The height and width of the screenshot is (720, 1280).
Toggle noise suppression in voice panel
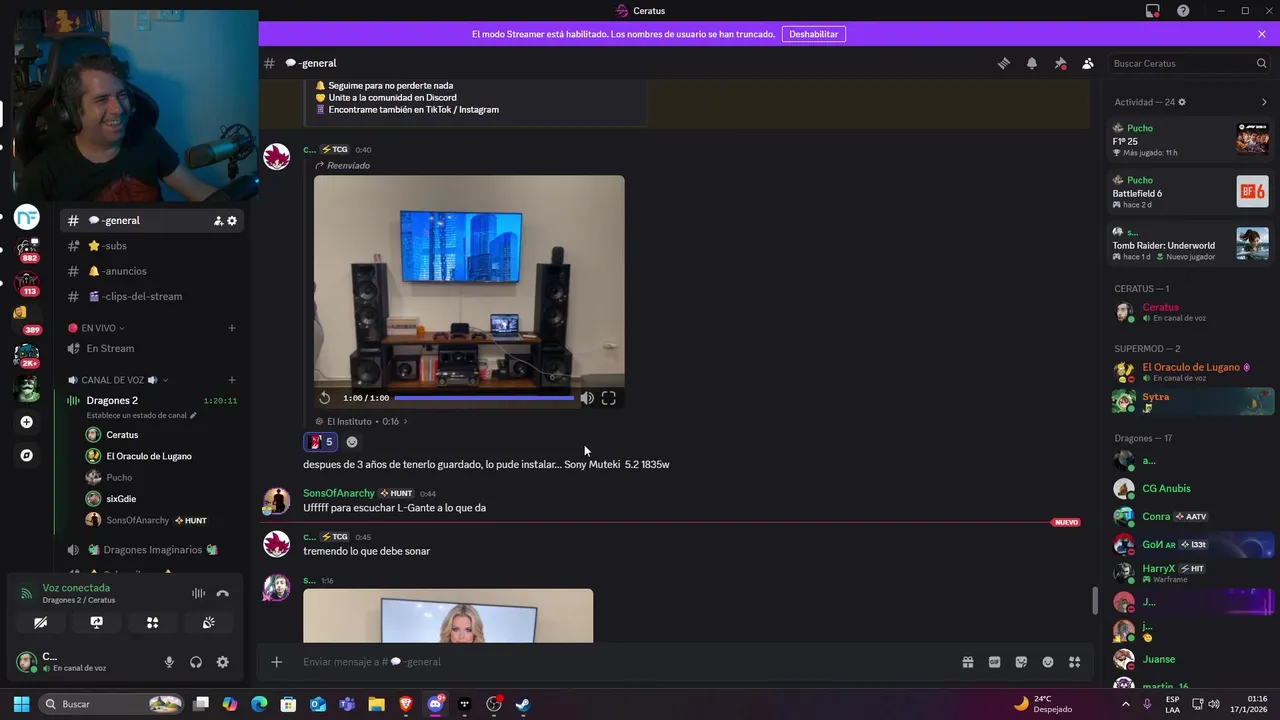(198, 593)
